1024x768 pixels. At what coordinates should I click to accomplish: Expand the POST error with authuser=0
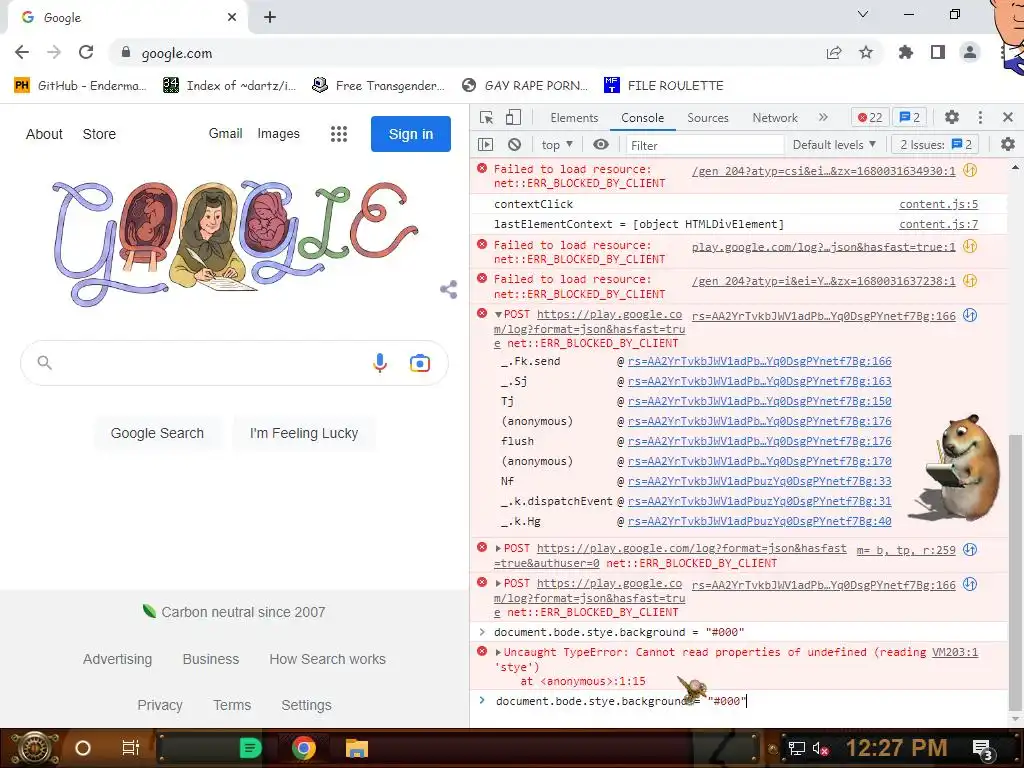(x=498, y=549)
